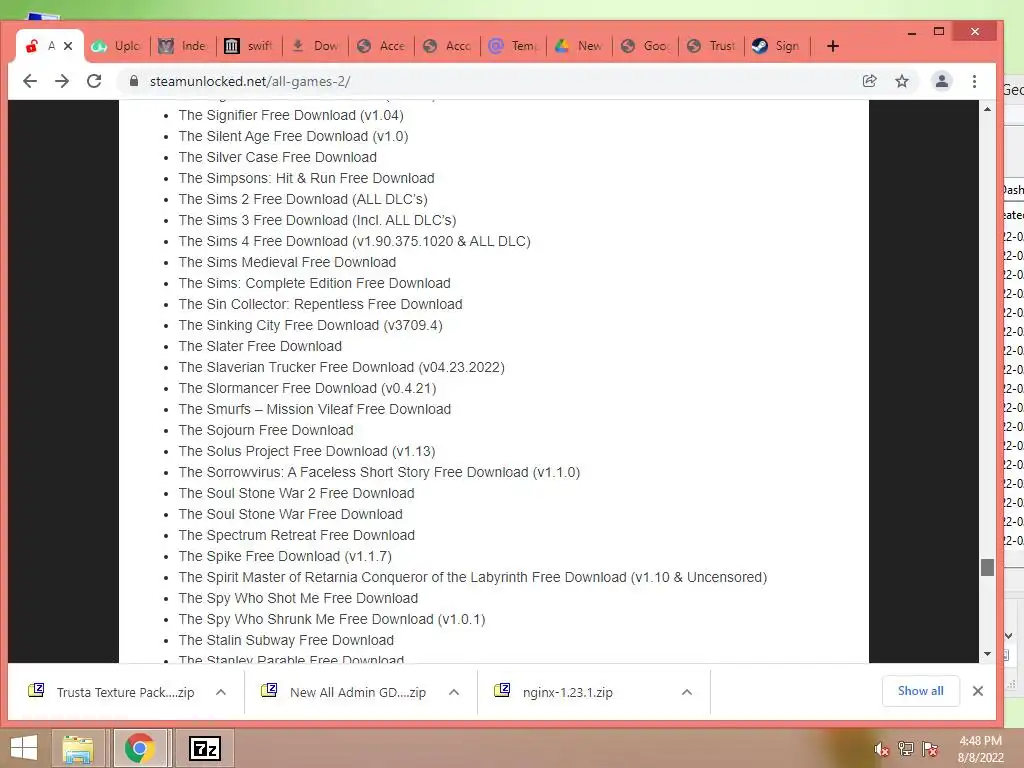Open The Signifier Free Download link
Screen dimensions: 1024x768
click(291, 115)
